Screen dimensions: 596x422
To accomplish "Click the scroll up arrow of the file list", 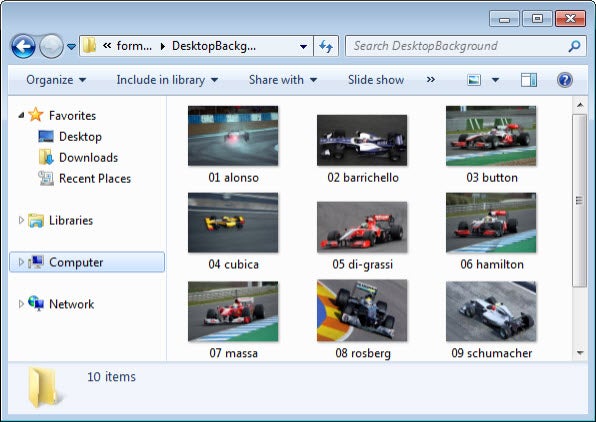I will tap(580, 105).
